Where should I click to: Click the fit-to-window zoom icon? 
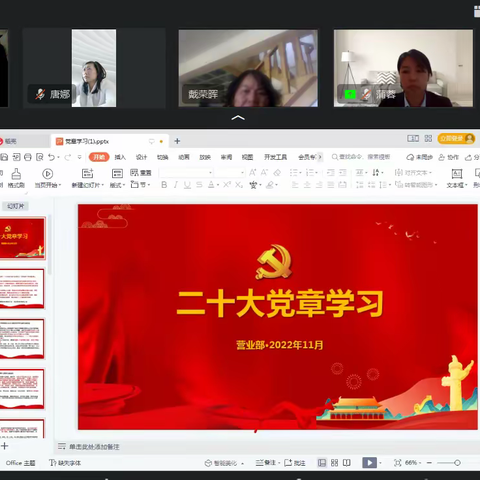[x=397, y=463]
